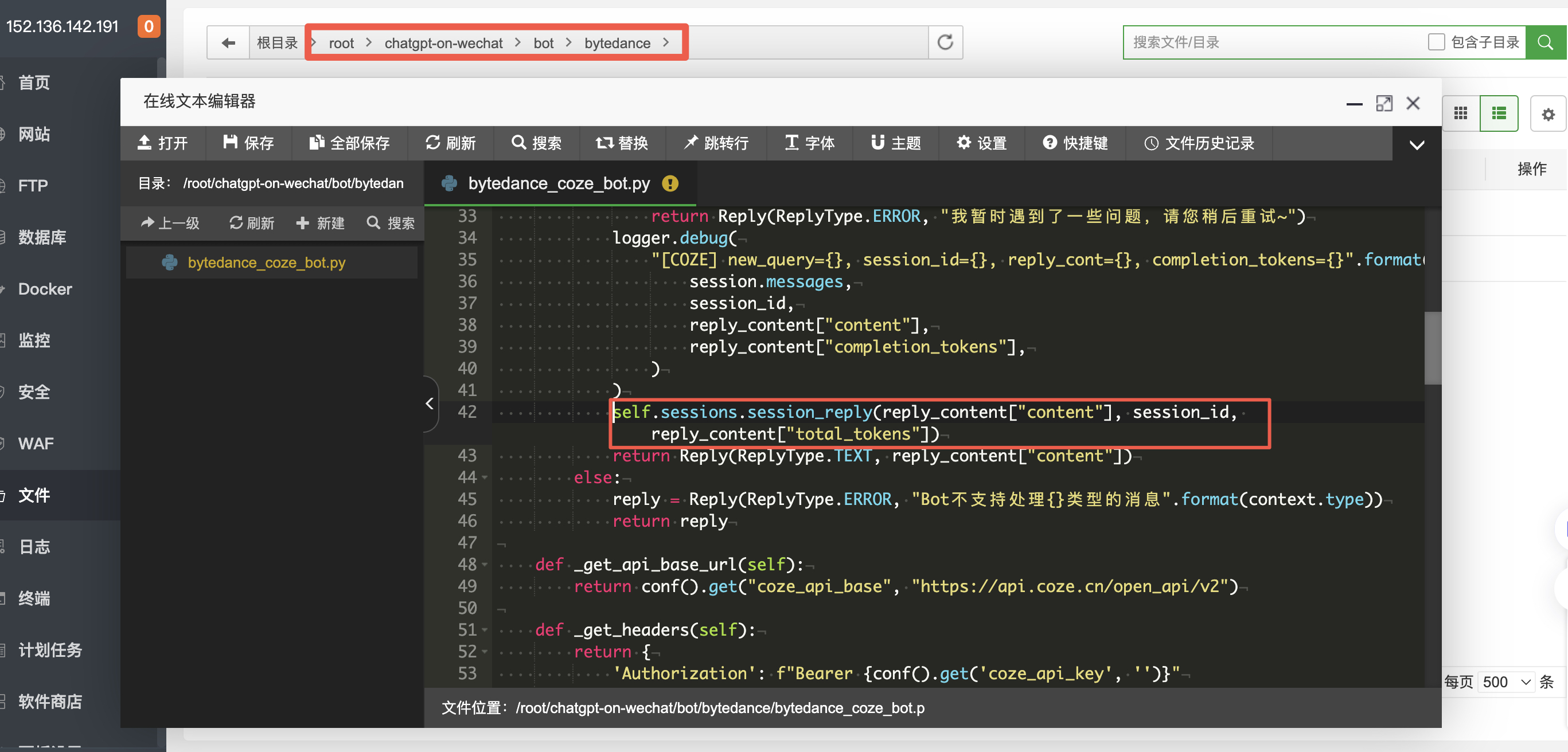Switch to grid view of files
The width and height of the screenshot is (1568, 752).
coord(1460,113)
